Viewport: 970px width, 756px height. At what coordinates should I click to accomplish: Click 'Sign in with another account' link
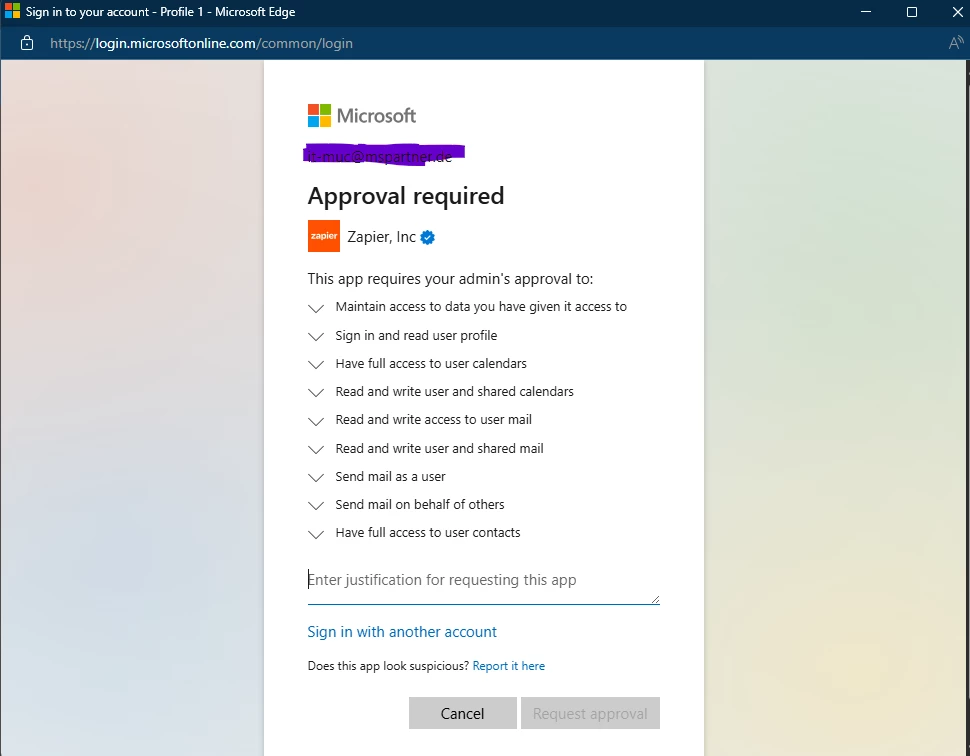point(402,632)
